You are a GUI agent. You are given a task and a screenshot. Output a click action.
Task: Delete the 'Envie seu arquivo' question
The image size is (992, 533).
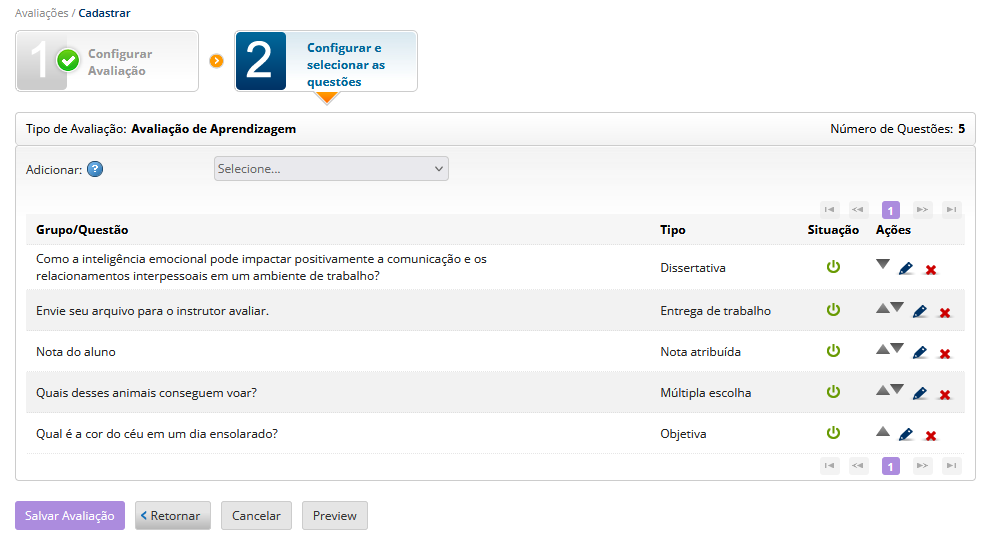click(x=945, y=313)
